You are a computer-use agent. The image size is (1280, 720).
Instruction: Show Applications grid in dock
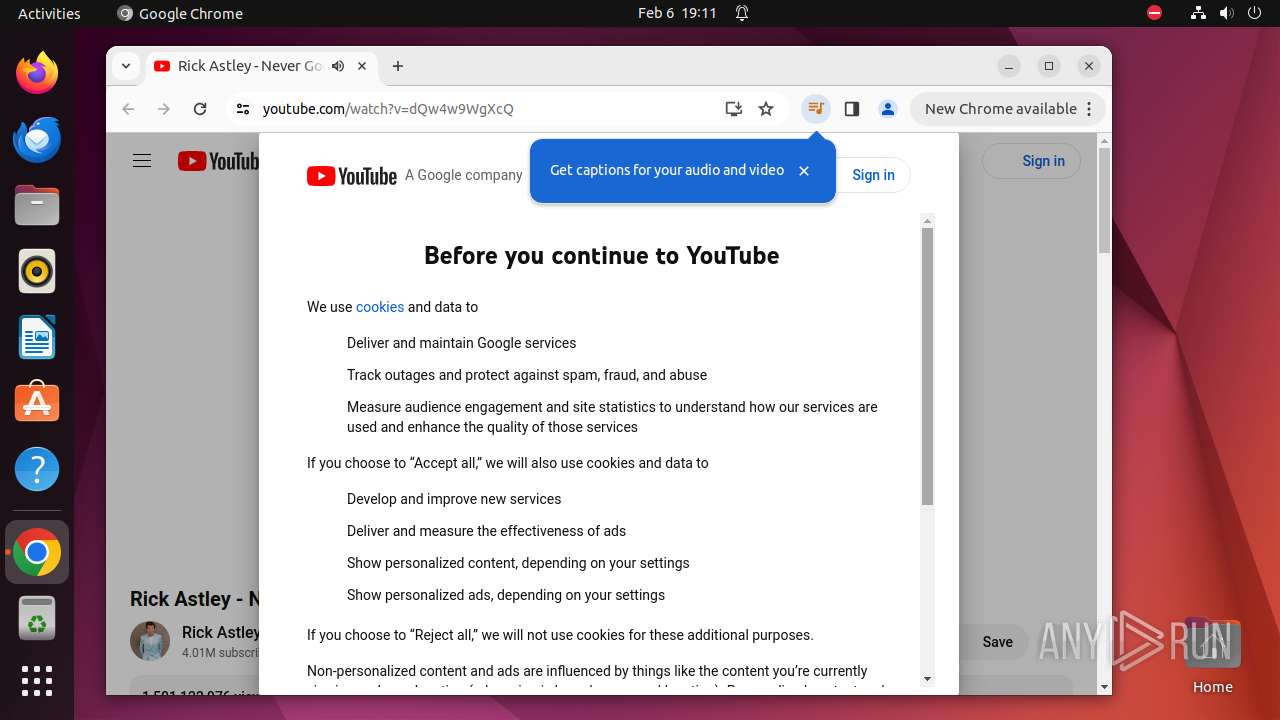(37, 681)
